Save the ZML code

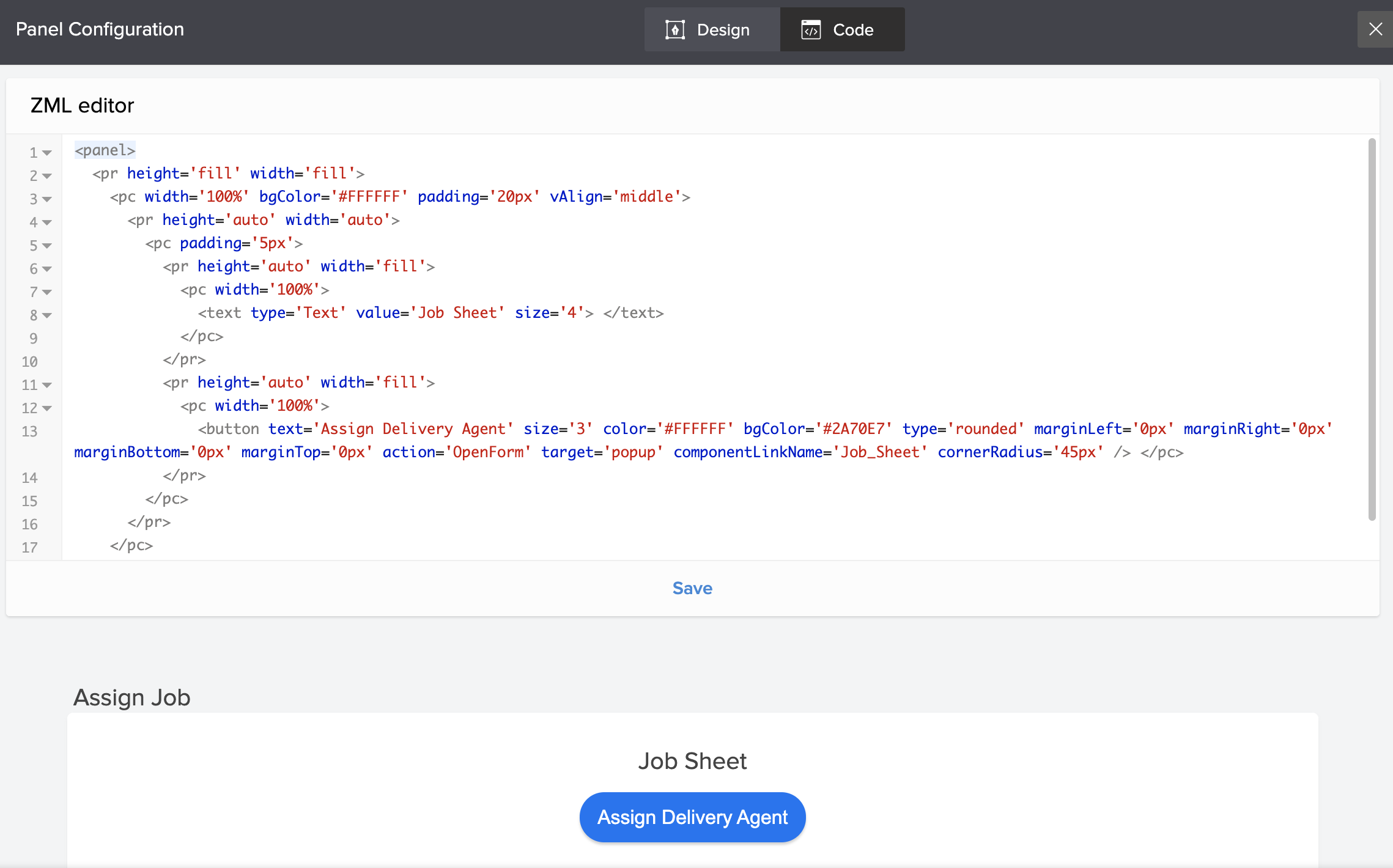692,588
